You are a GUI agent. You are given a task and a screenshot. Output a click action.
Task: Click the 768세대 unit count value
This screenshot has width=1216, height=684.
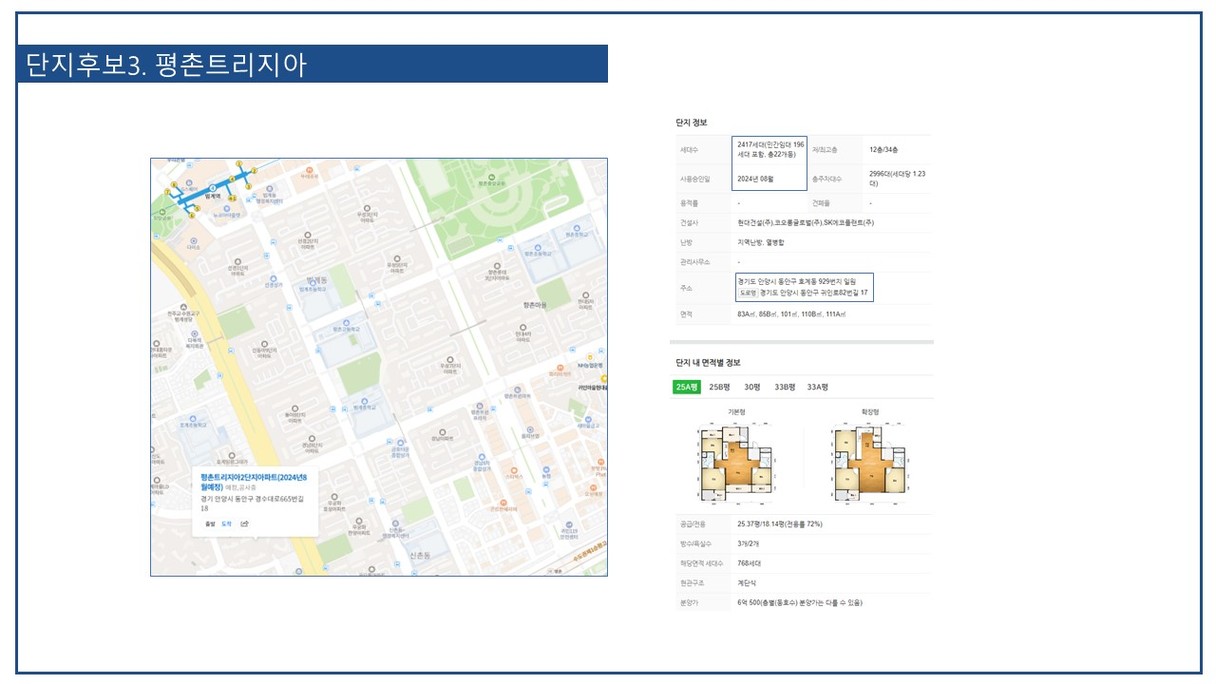click(751, 563)
